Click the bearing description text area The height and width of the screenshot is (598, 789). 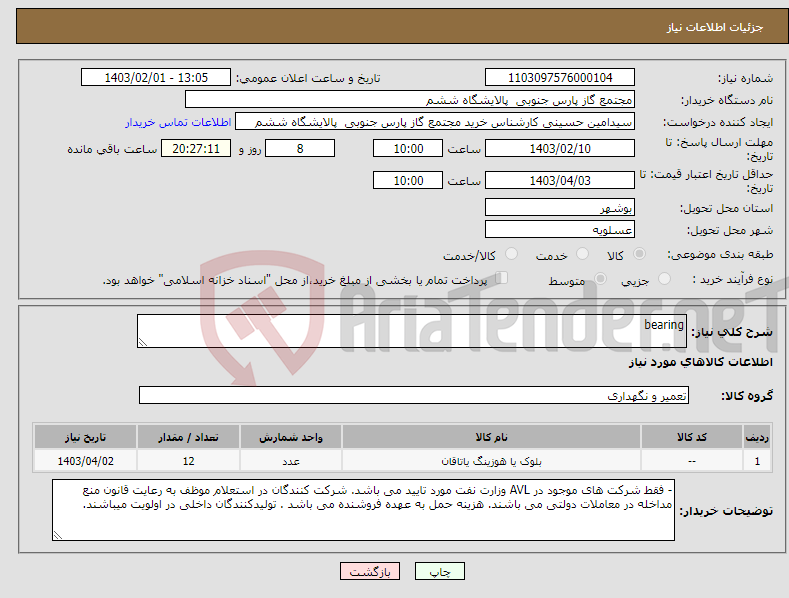click(412, 331)
